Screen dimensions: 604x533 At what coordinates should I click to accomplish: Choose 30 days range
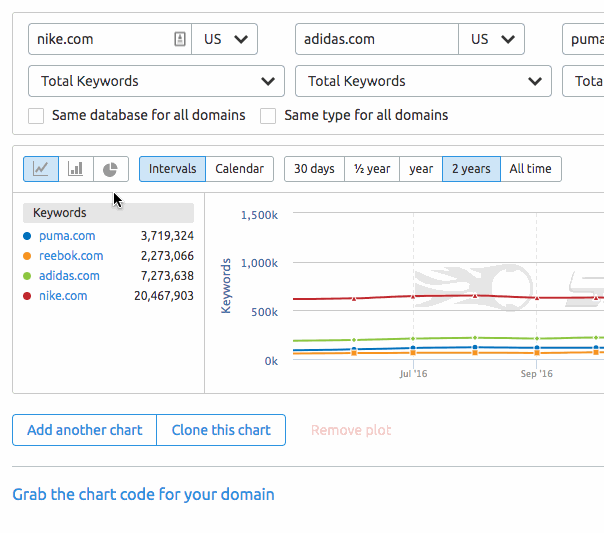pos(314,169)
